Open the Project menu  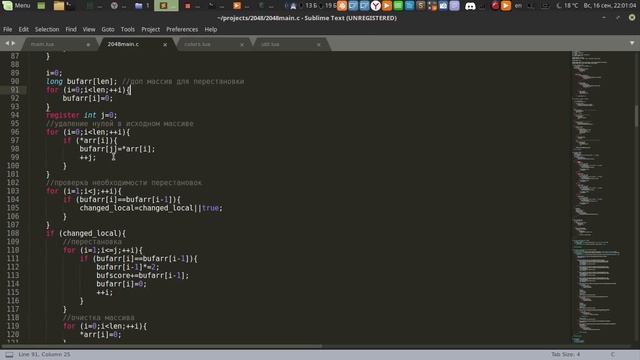click(151, 29)
